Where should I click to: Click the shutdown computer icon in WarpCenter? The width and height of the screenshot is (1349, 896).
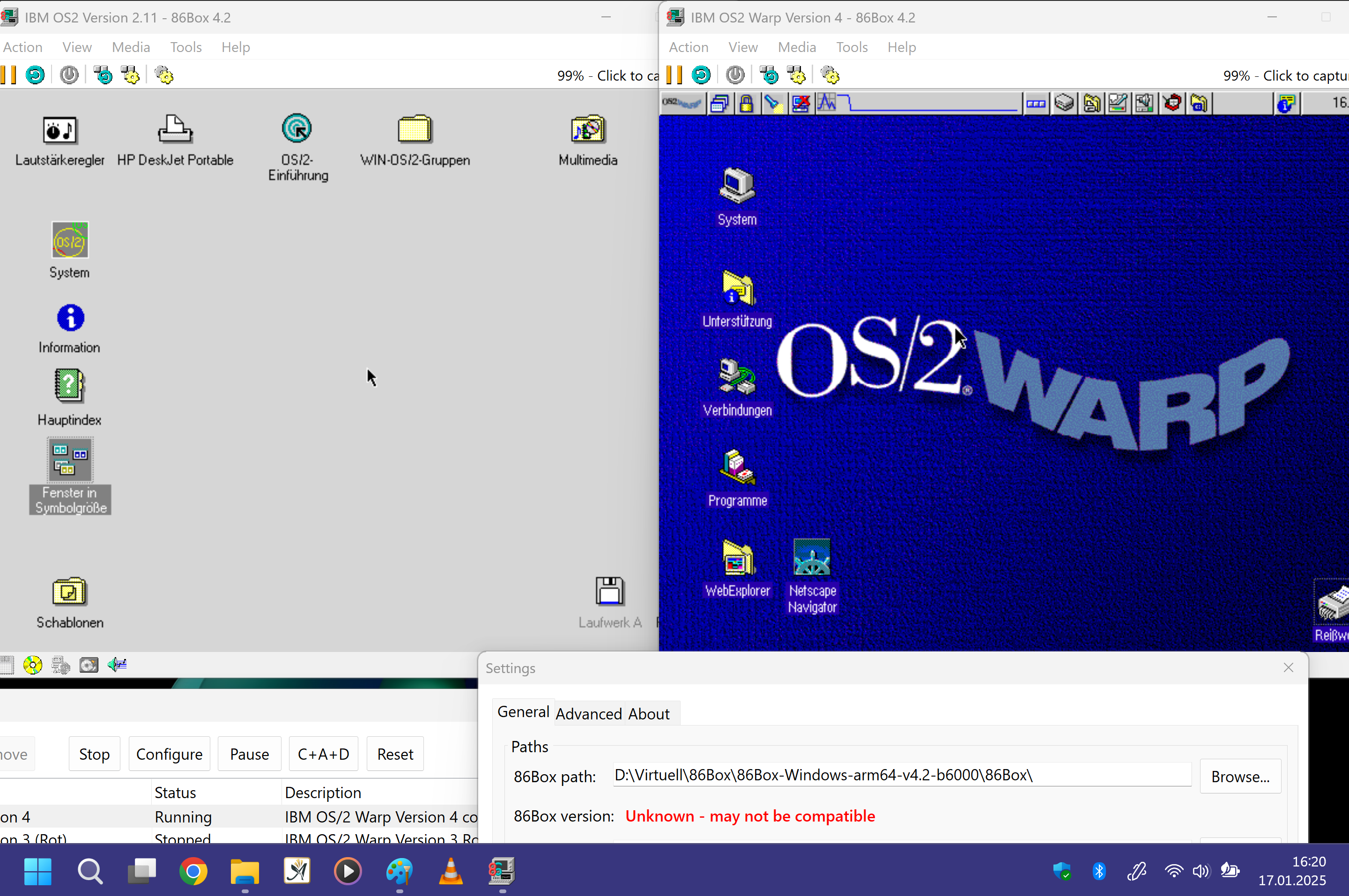(x=801, y=104)
